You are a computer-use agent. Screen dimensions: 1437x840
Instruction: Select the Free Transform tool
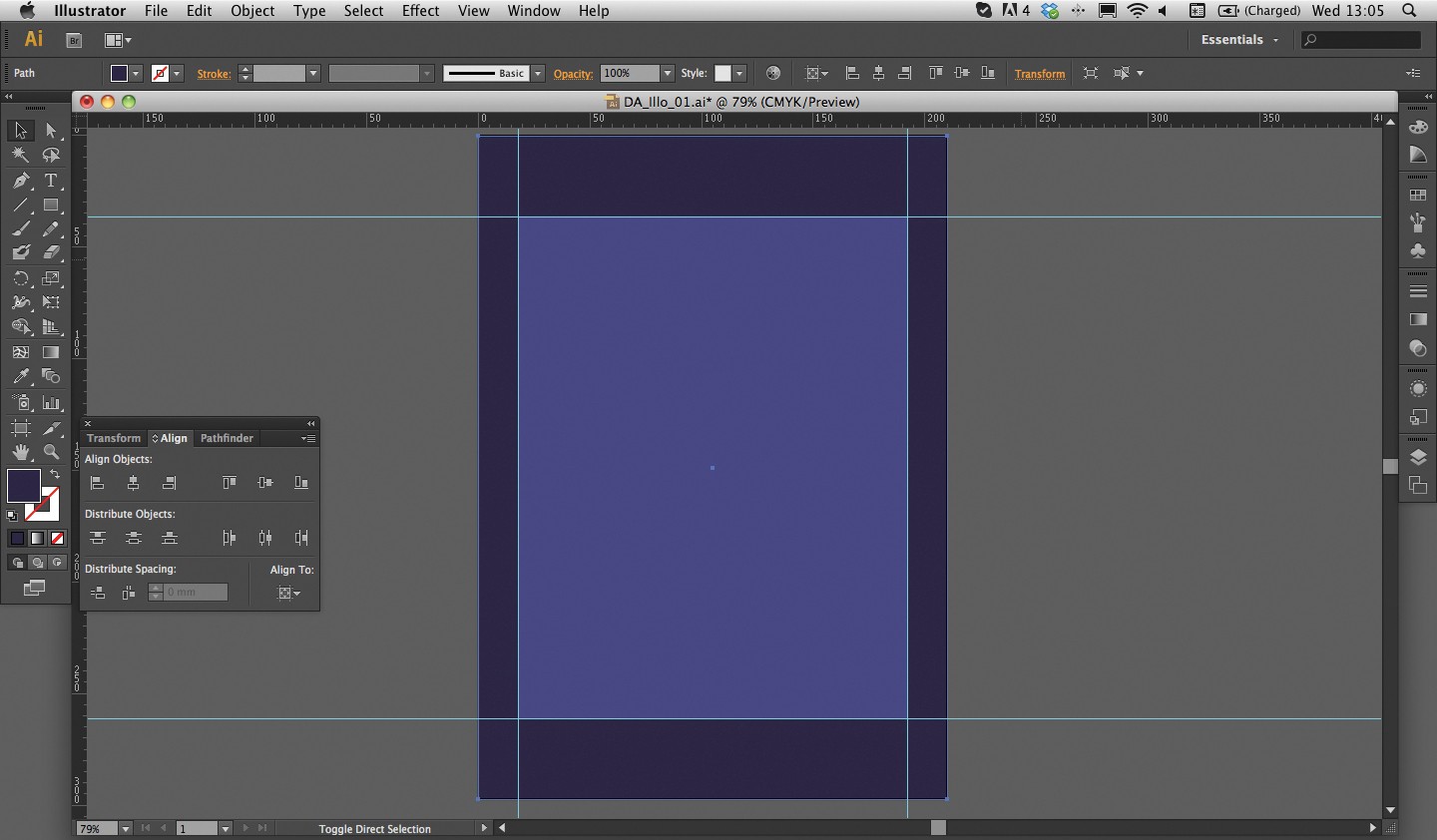point(51,302)
